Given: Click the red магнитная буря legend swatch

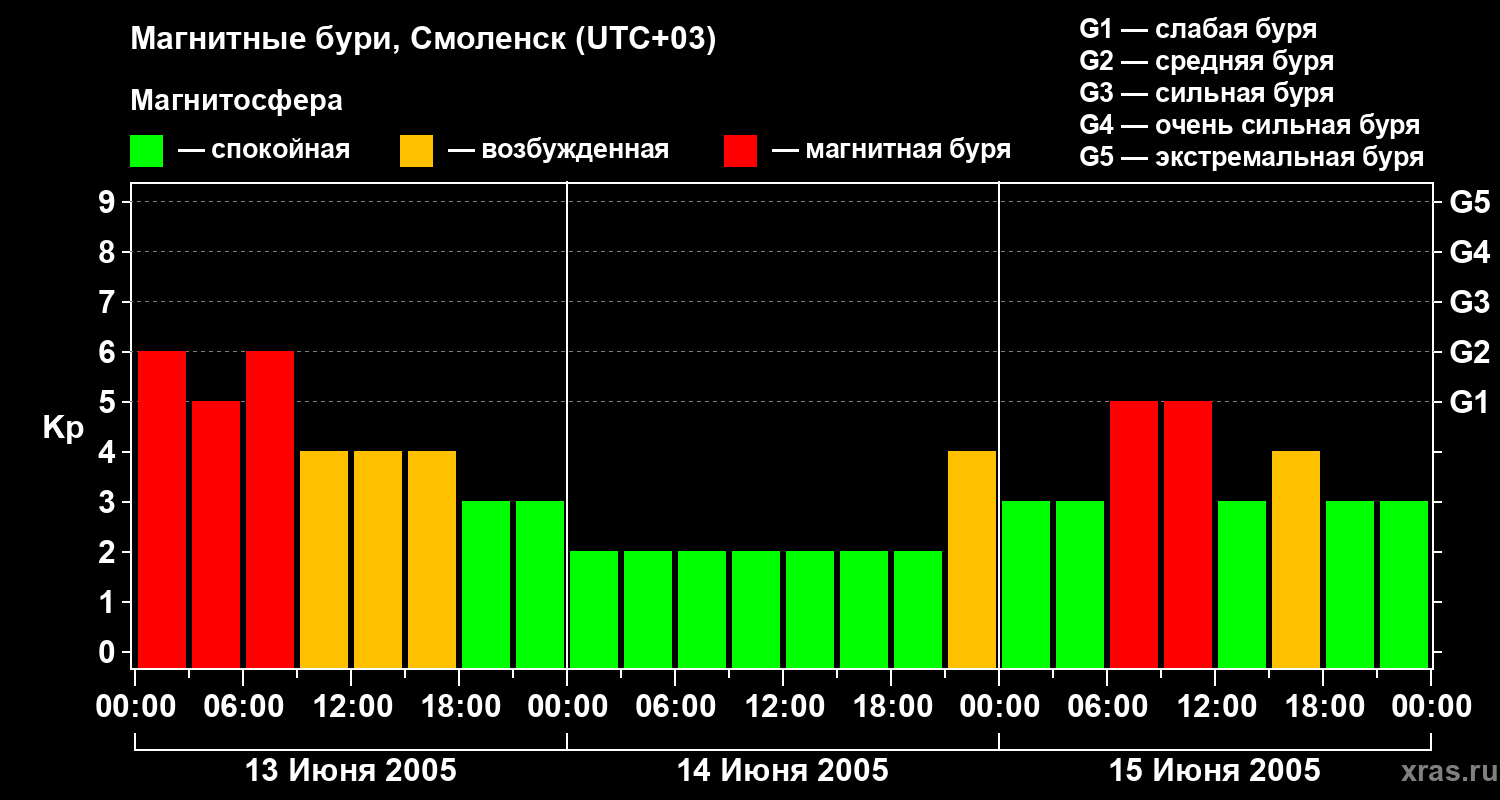Looking at the screenshot, I should [x=740, y=151].
